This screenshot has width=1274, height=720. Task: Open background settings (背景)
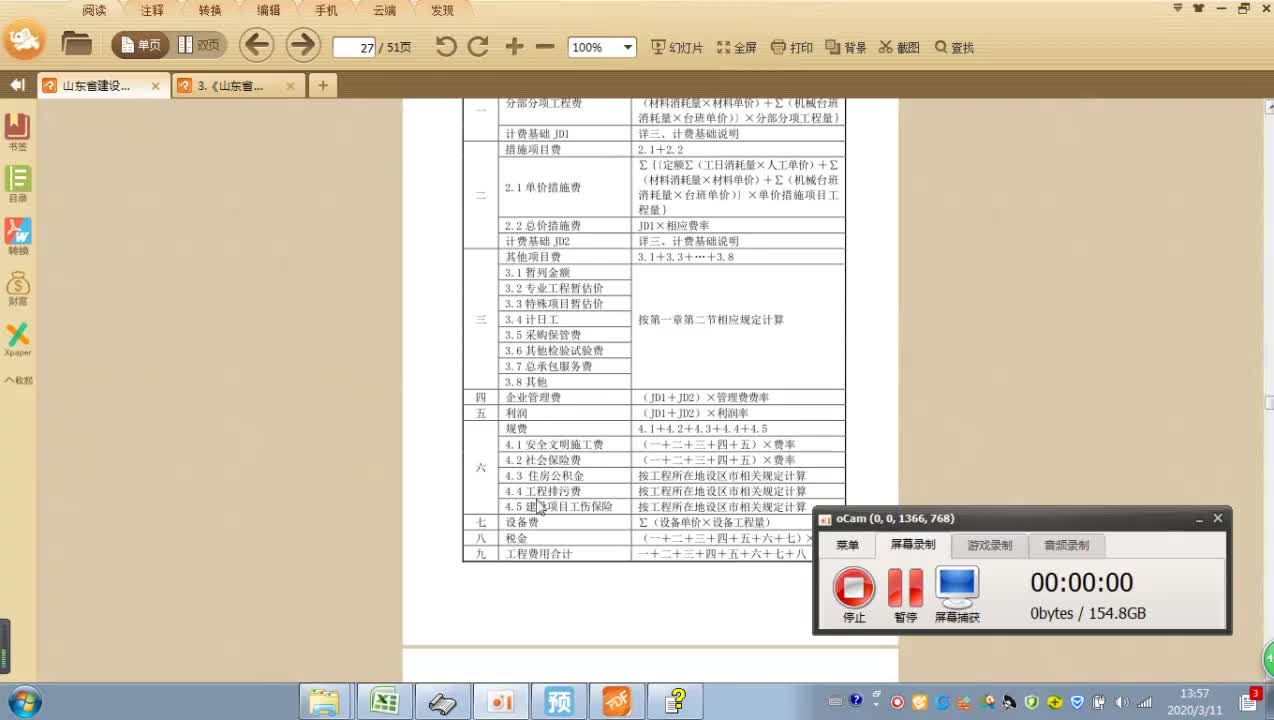846,47
